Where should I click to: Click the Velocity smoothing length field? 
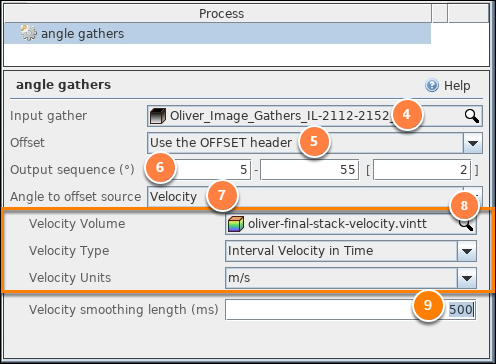click(351, 310)
